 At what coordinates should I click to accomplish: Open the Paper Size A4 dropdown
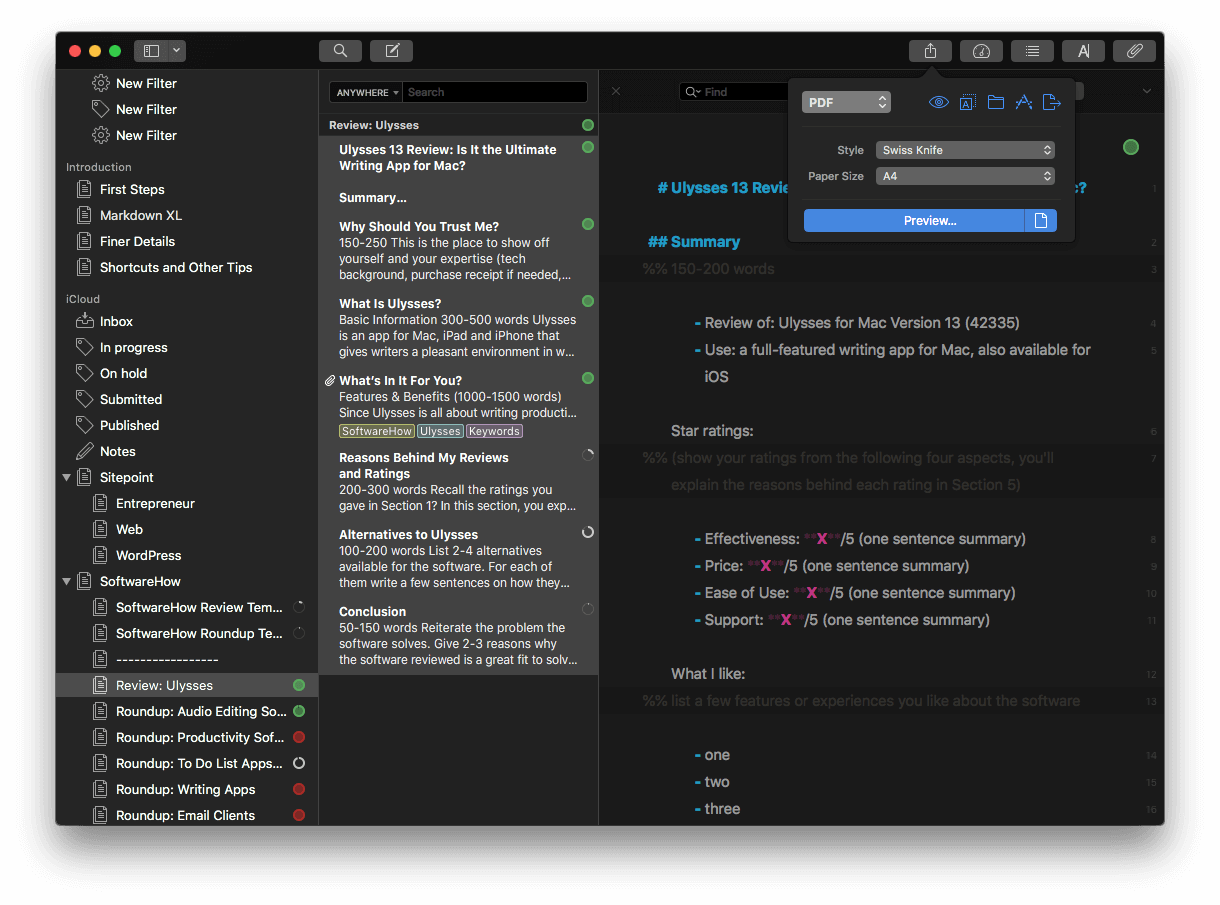click(965, 176)
